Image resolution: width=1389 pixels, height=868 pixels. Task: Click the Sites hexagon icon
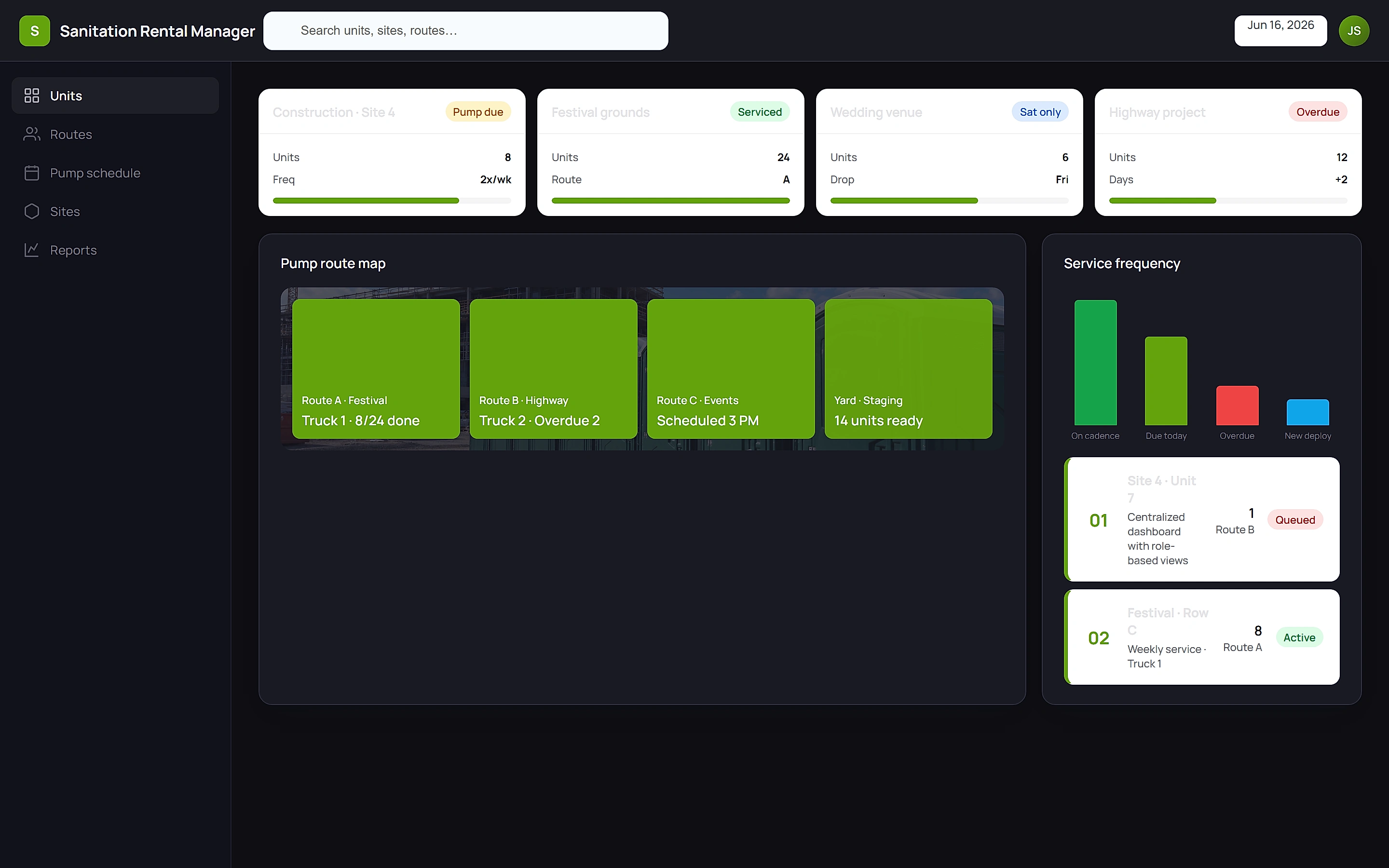tap(31, 211)
